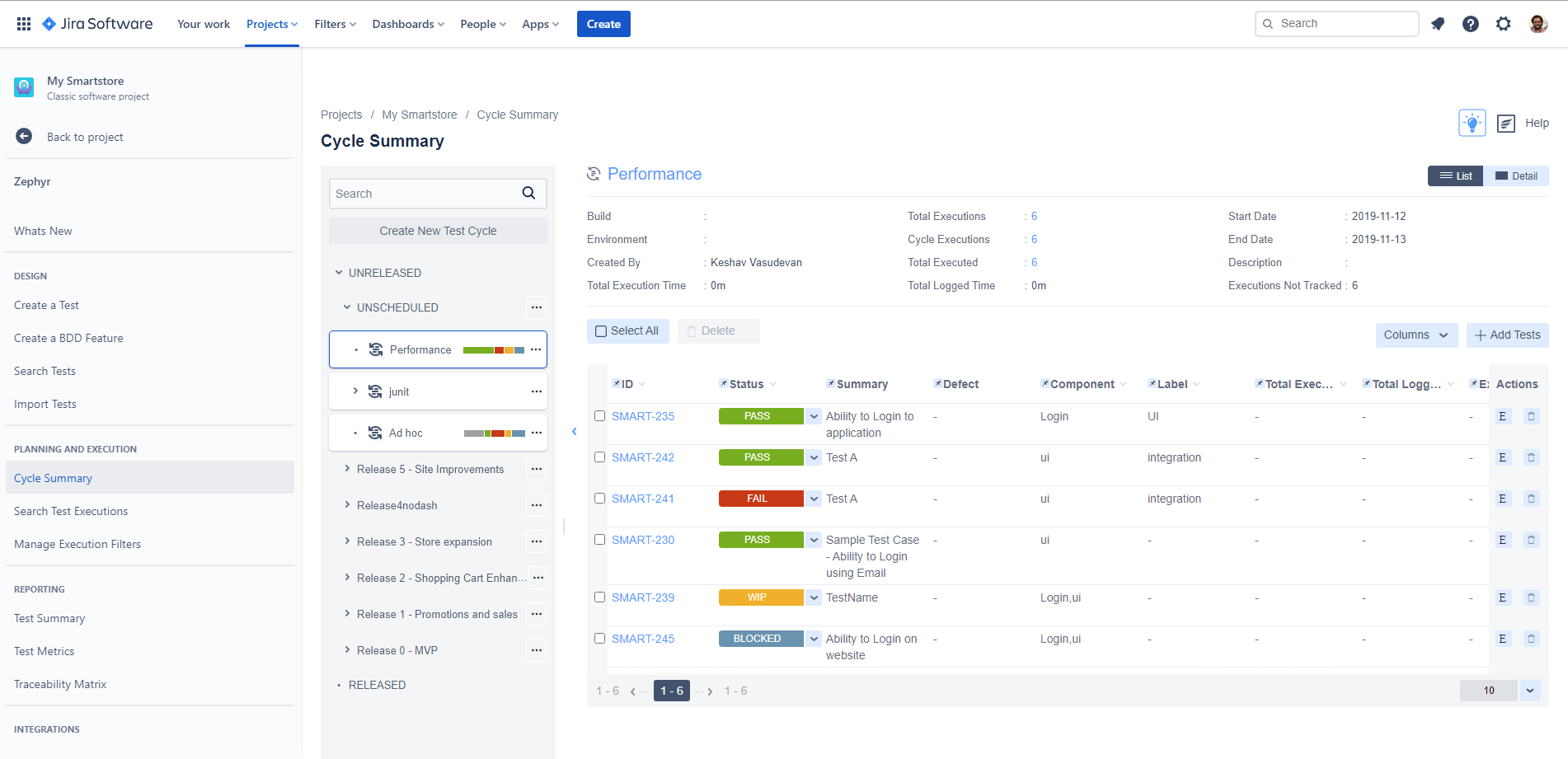This screenshot has height=759, width=1568.
Task: Open My Smartstore breadcrumb link
Action: tap(420, 115)
